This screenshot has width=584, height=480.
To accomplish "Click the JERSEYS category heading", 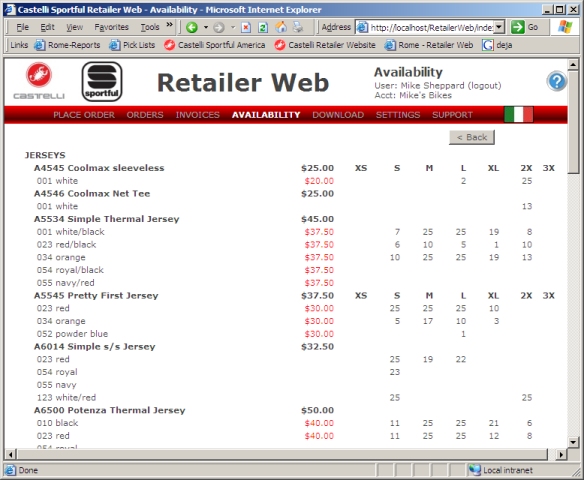I will (45, 155).
